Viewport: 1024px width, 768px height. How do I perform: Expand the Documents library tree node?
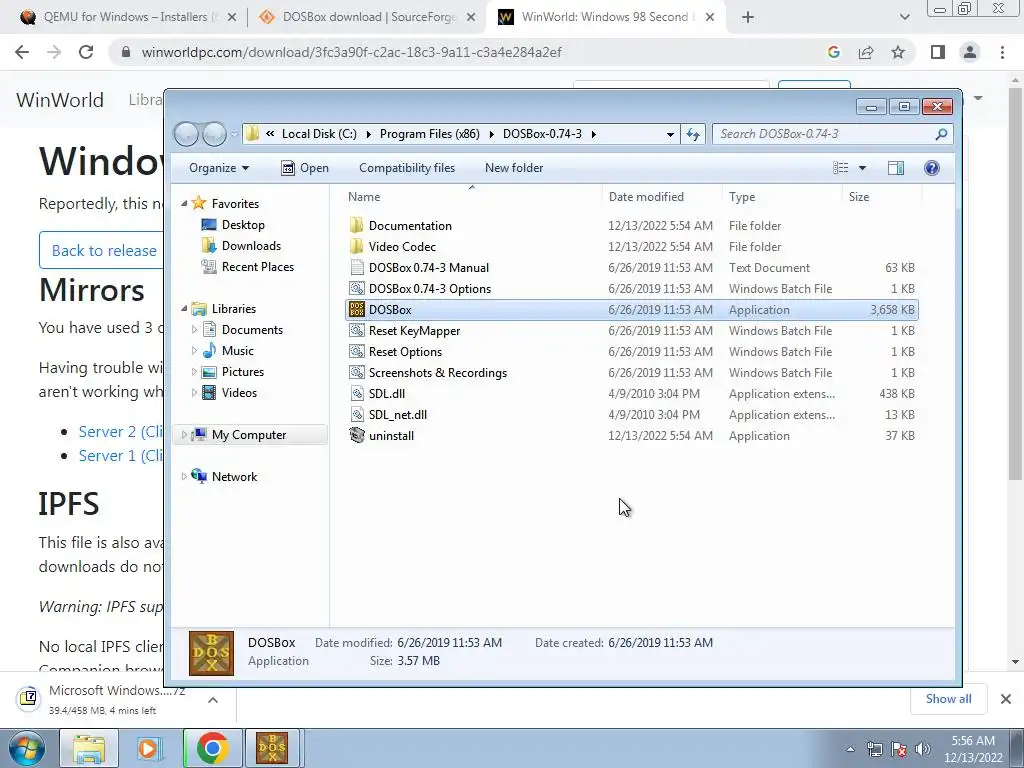194,330
